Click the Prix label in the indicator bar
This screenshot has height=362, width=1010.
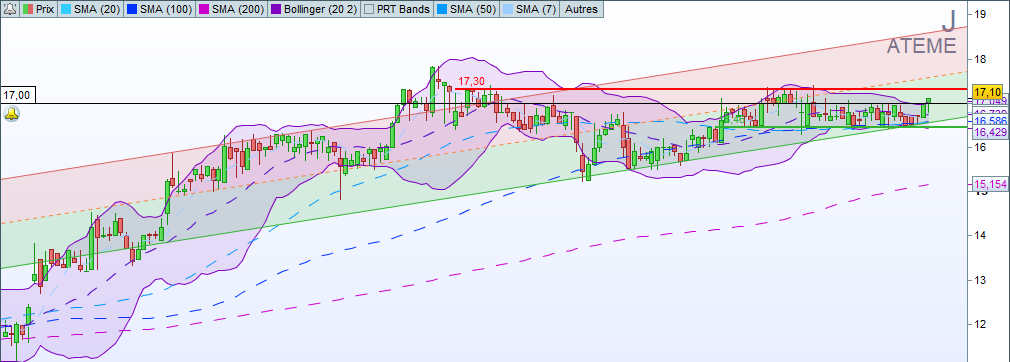point(45,9)
